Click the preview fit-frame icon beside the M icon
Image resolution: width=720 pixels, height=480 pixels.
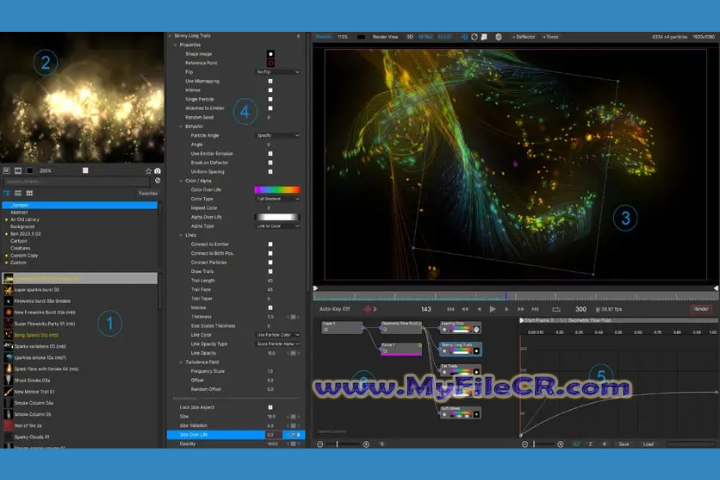[x=18, y=170]
